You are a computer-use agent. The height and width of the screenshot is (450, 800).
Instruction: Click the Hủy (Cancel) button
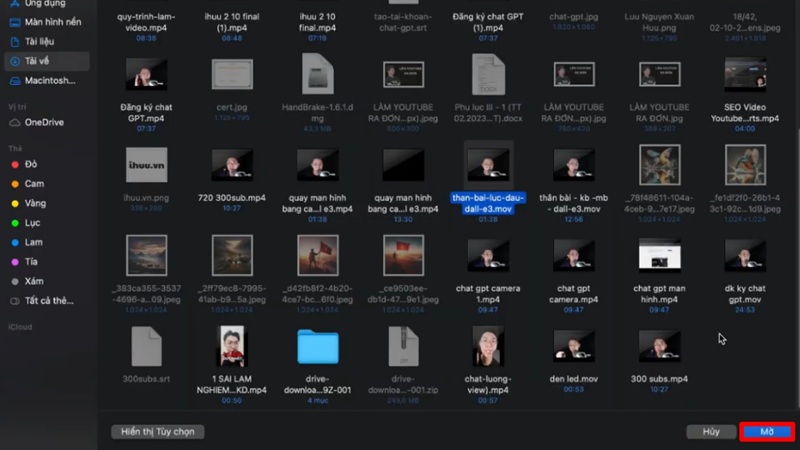click(x=711, y=431)
